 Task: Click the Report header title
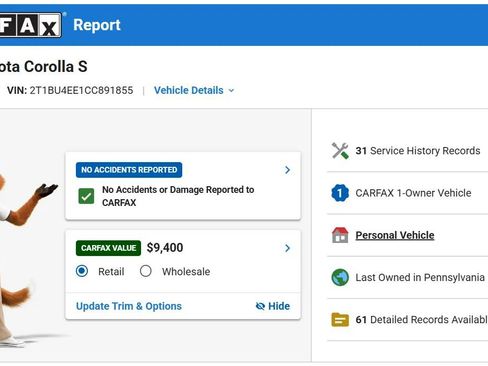click(97, 25)
